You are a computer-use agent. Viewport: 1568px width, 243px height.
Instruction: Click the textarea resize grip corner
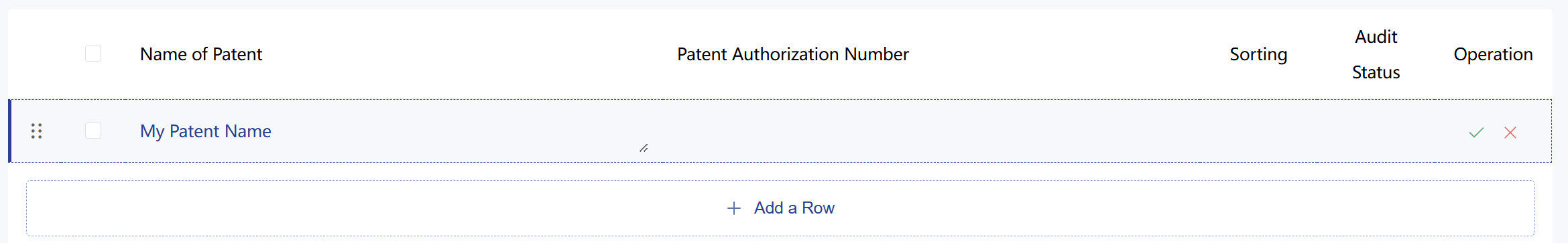click(644, 148)
